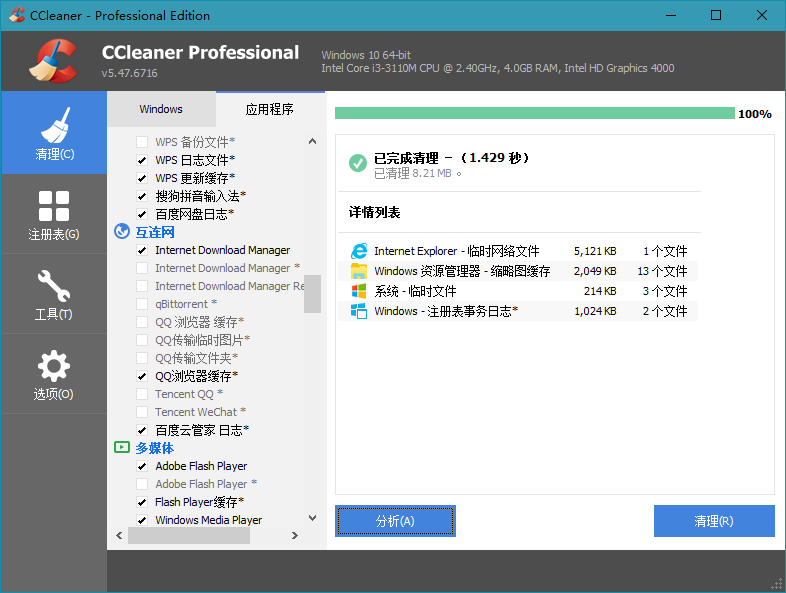Image resolution: width=786 pixels, height=593 pixels.
Task: Click the Windows 资源管理器 folder icon
Action: [x=359, y=272]
